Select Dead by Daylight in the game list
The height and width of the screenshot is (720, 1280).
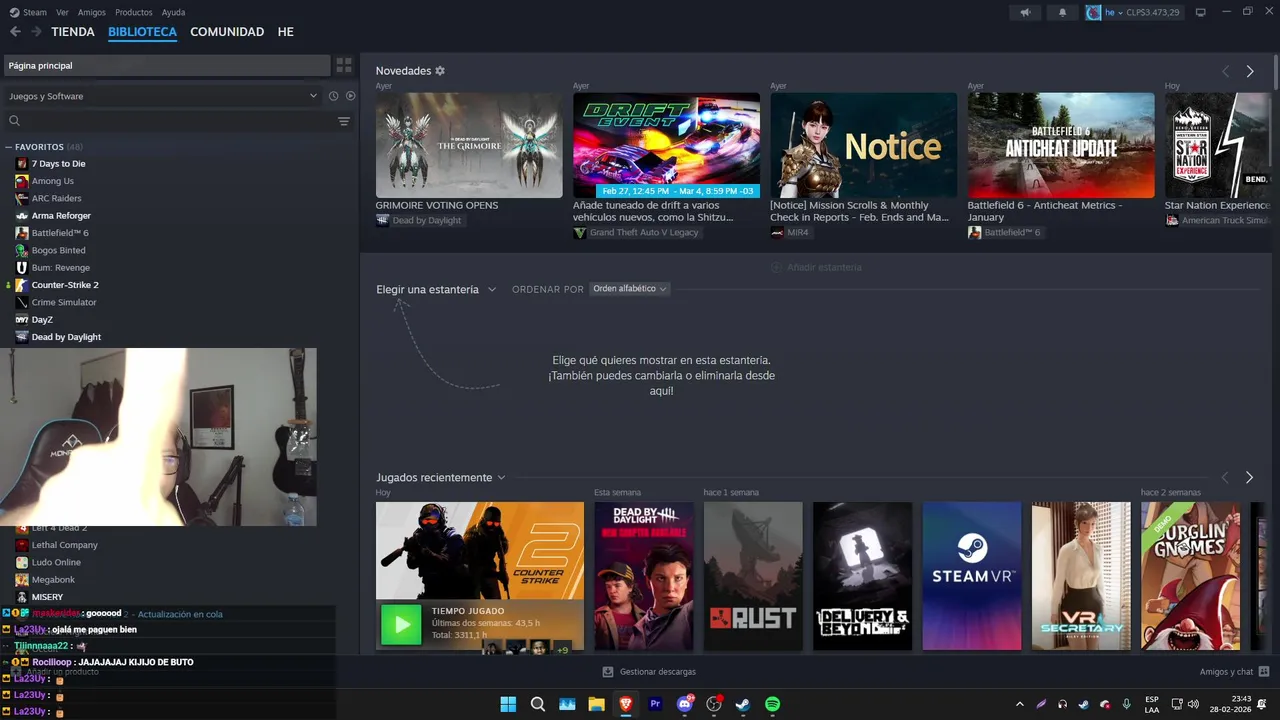(x=66, y=337)
